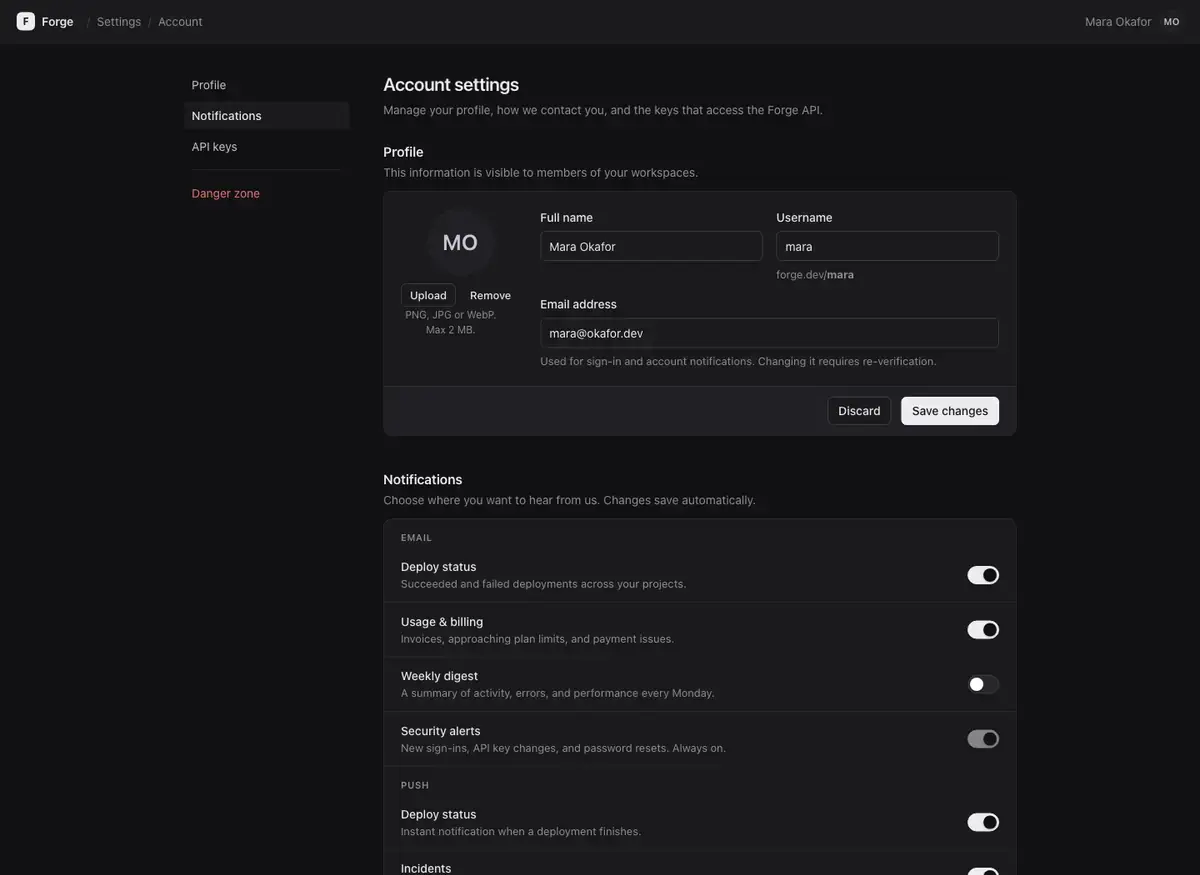
Task: Enable the Weekly digest toggle
Action: tap(983, 684)
